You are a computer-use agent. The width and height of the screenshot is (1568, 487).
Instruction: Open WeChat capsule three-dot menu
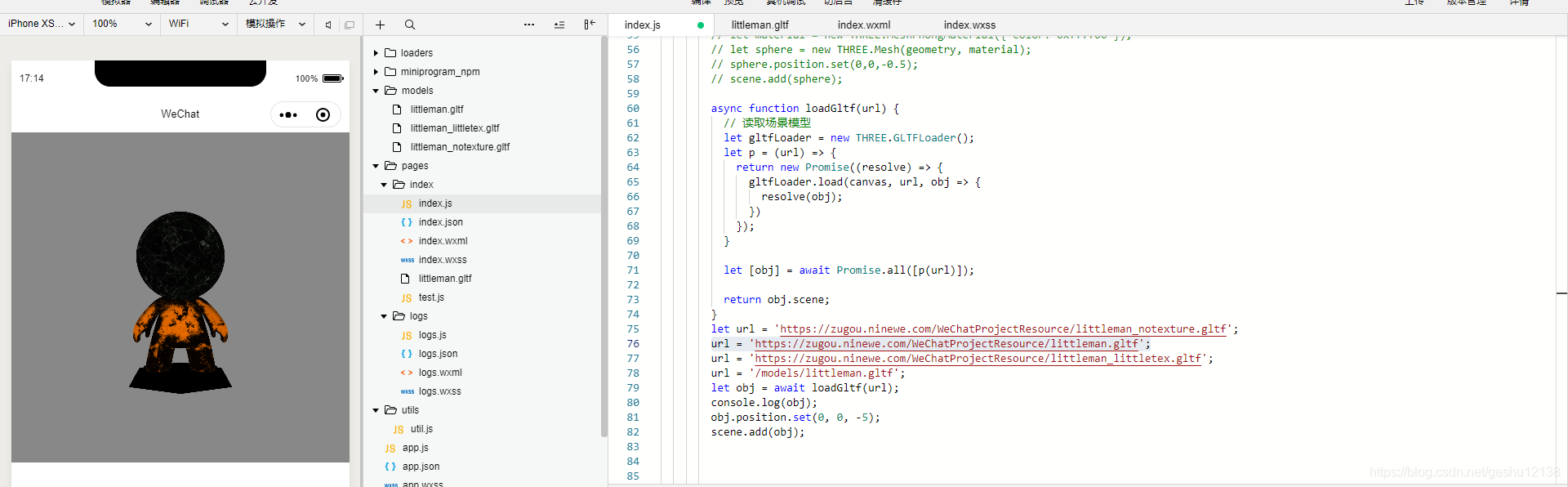[x=288, y=115]
